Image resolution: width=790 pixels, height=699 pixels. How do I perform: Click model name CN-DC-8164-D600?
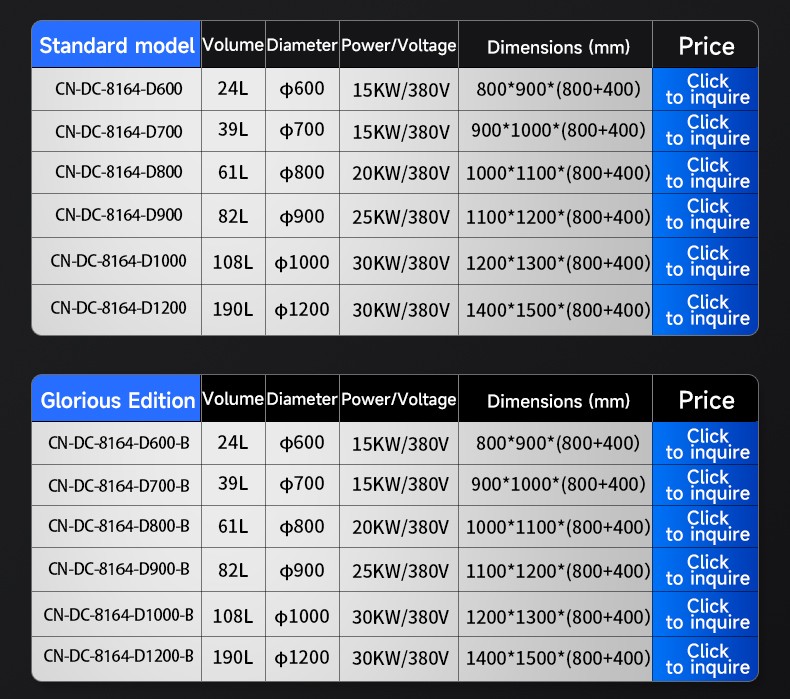coord(118,89)
